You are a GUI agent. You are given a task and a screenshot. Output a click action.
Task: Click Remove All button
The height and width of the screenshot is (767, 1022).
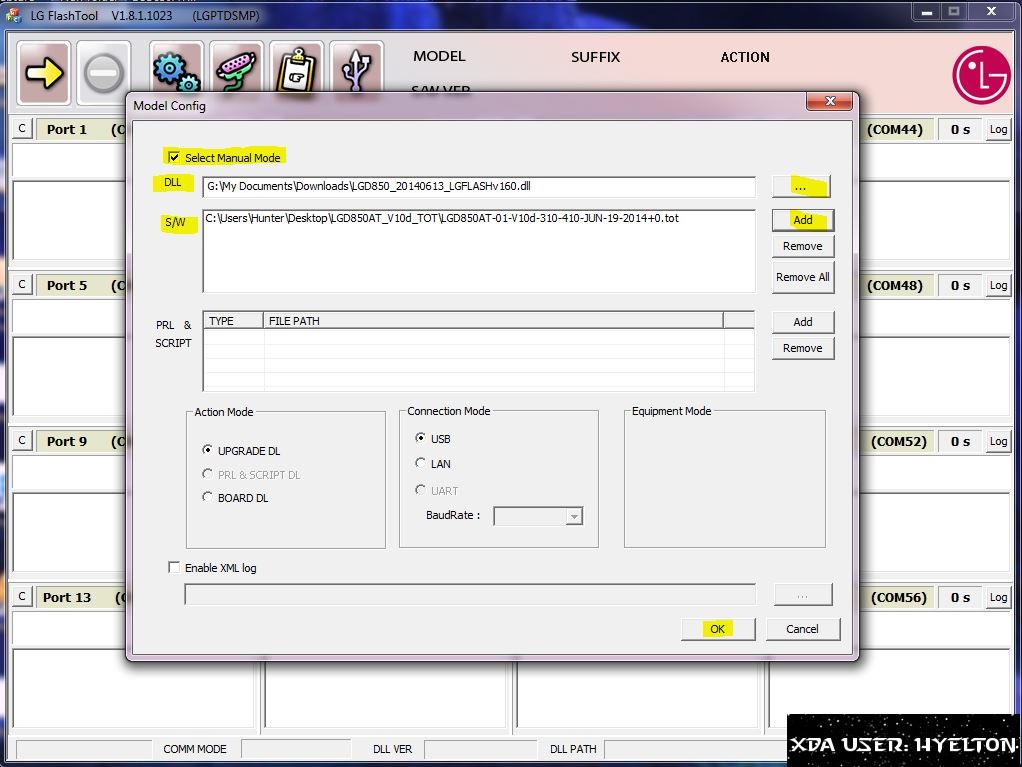pyautogui.click(x=802, y=277)
